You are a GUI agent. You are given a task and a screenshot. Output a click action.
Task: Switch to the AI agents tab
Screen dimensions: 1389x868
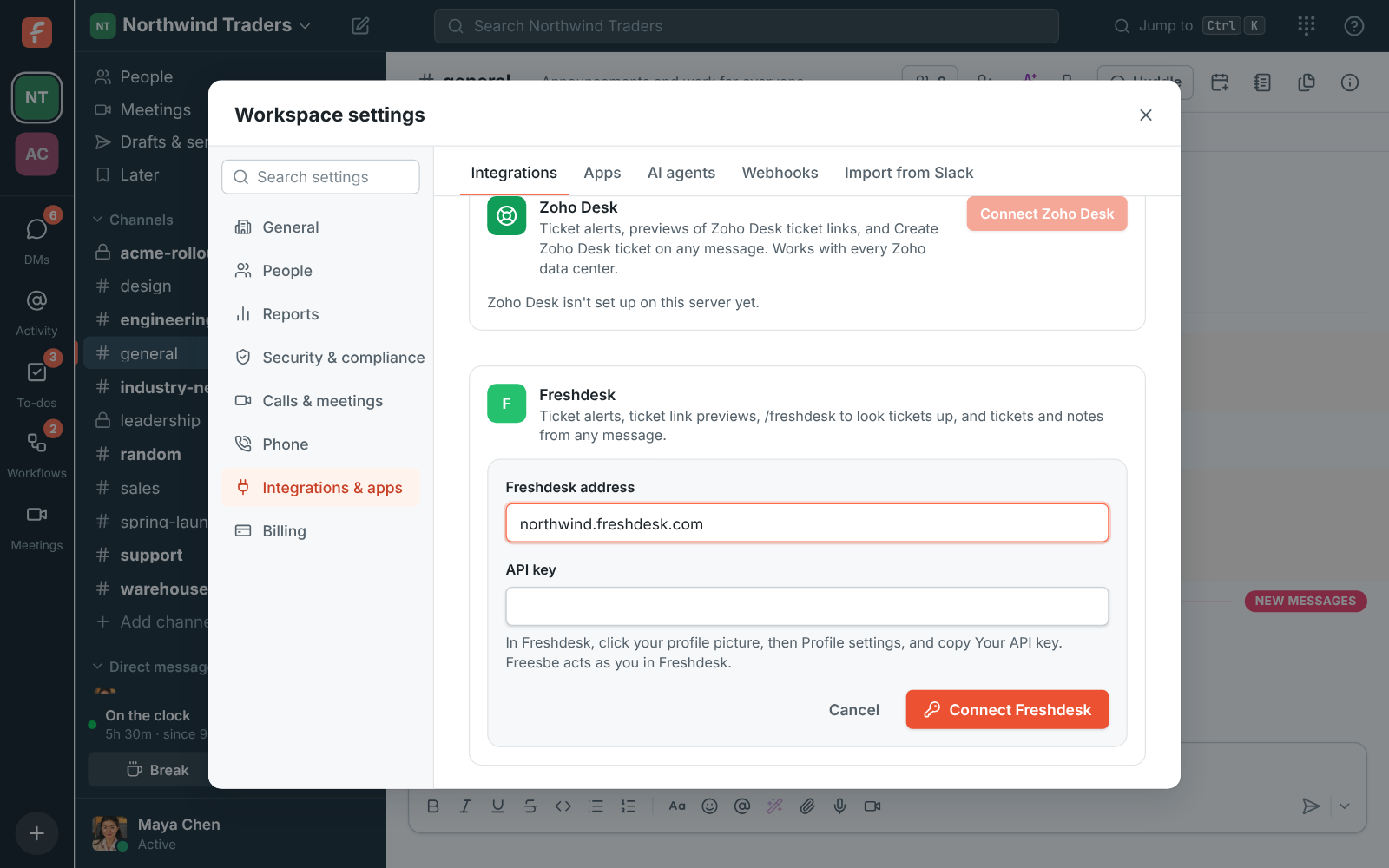[681, 173]
